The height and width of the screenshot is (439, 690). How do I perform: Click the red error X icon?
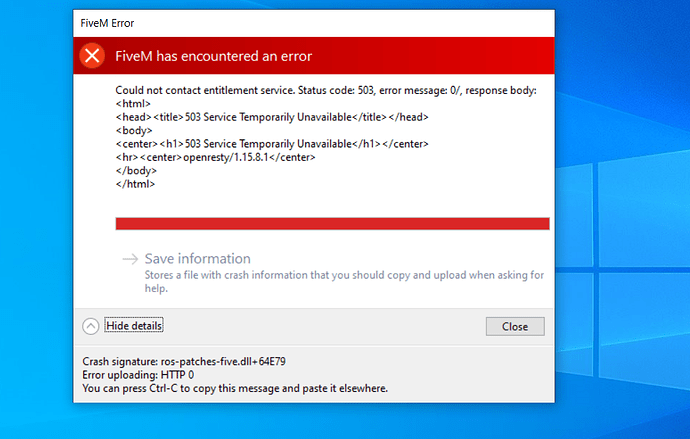(92, 56)
